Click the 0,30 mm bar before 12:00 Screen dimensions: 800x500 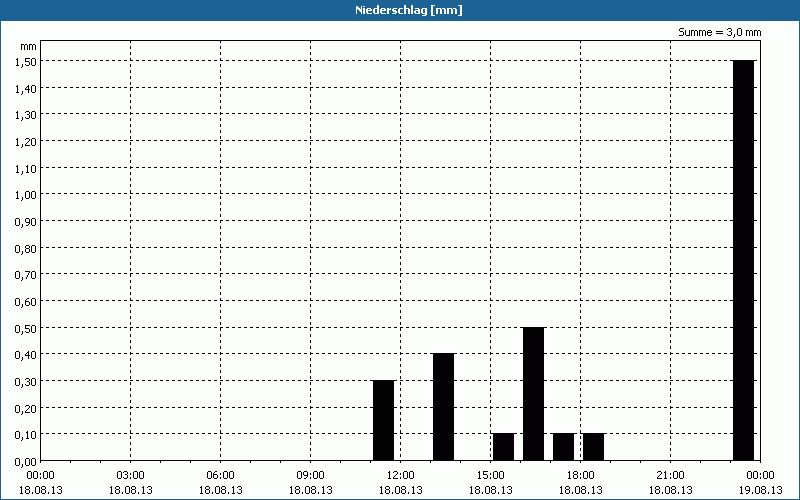(x=384, y=420)
